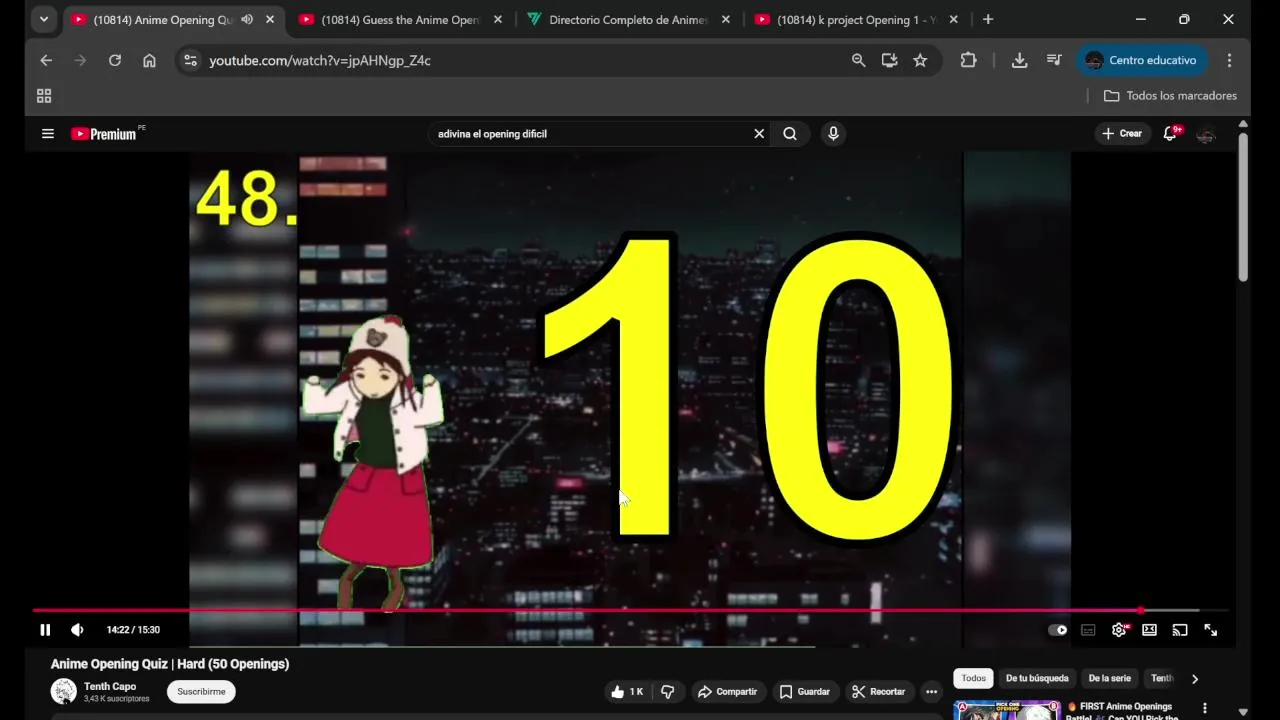Viewport: 1280px width, 720px height.
Task: Click the address bar URL
Action: coord(320,61)
